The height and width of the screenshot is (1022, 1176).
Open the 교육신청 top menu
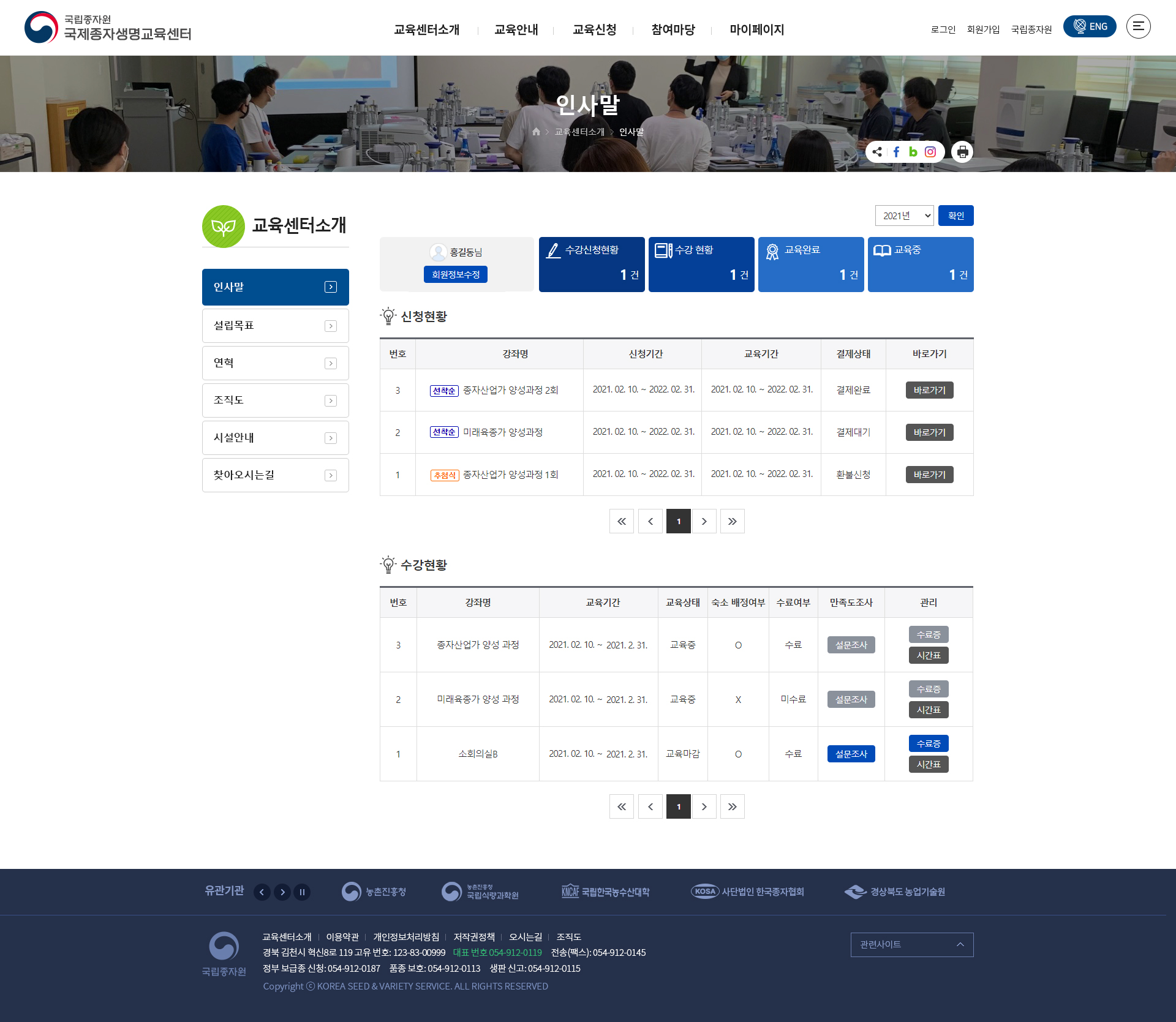(594, 29)
